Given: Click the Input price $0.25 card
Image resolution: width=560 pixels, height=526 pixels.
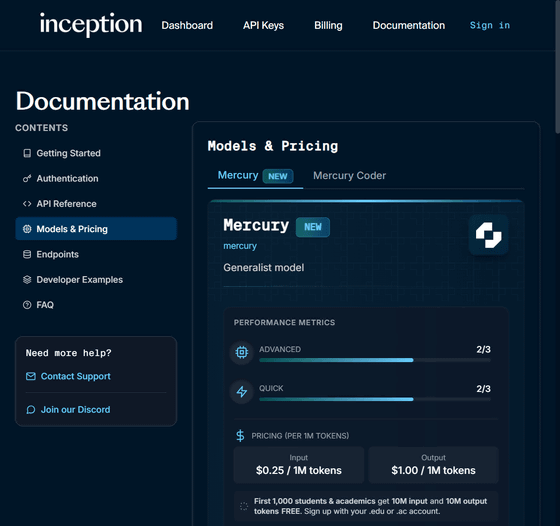Looking at the screenshot, I should pos(299,465).
